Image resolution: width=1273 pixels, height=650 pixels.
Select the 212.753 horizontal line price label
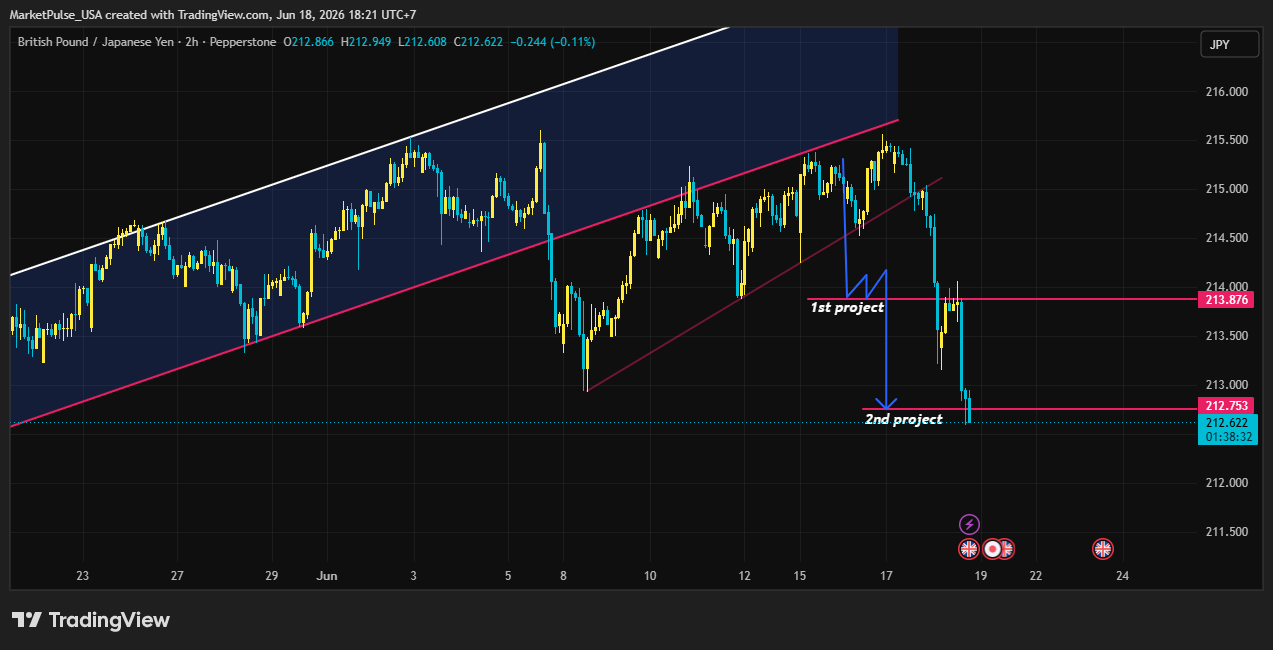coord(1225,406)
